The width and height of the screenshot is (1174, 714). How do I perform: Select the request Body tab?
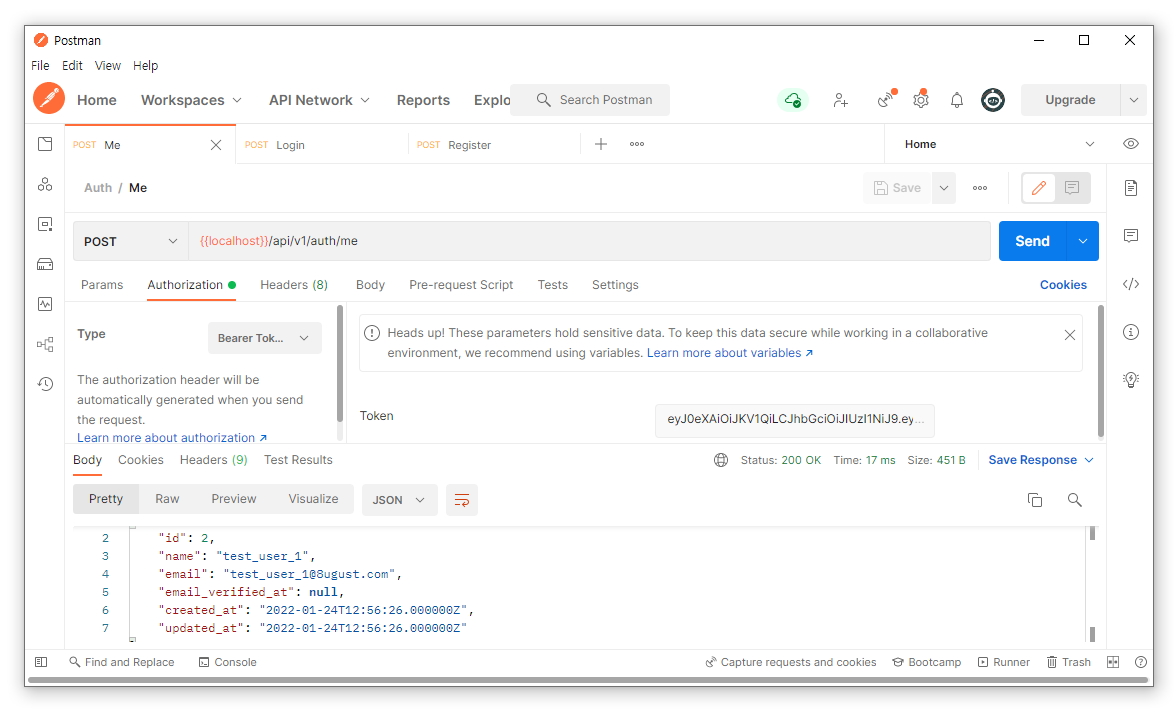coord(370,285)
